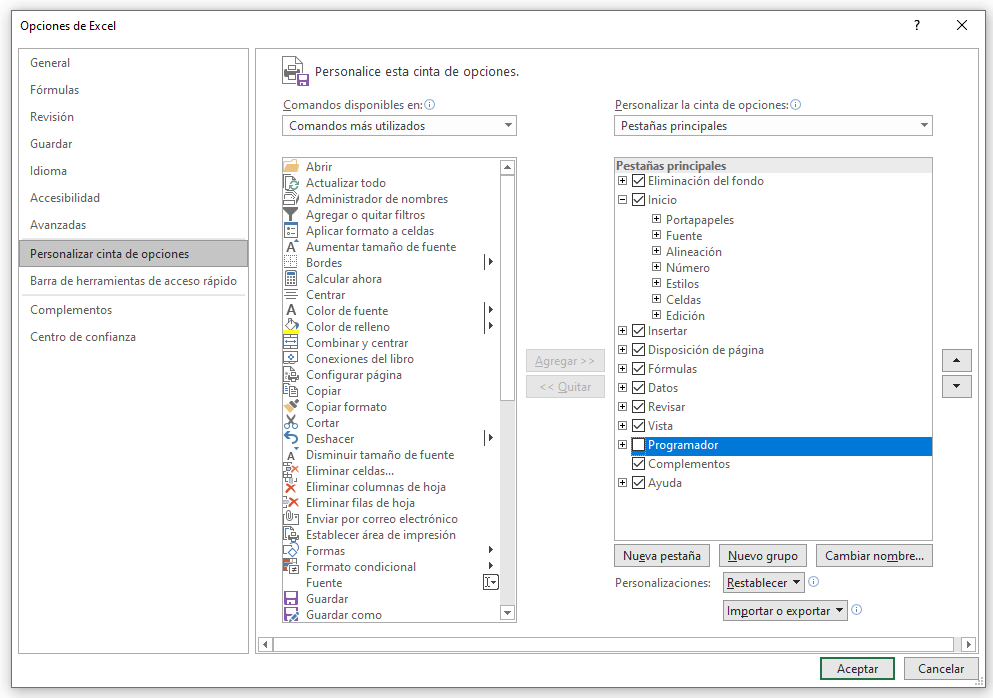Expand the Alineación group
The width and height of the screenshot is (993, 698).
(x=657, y=250)
